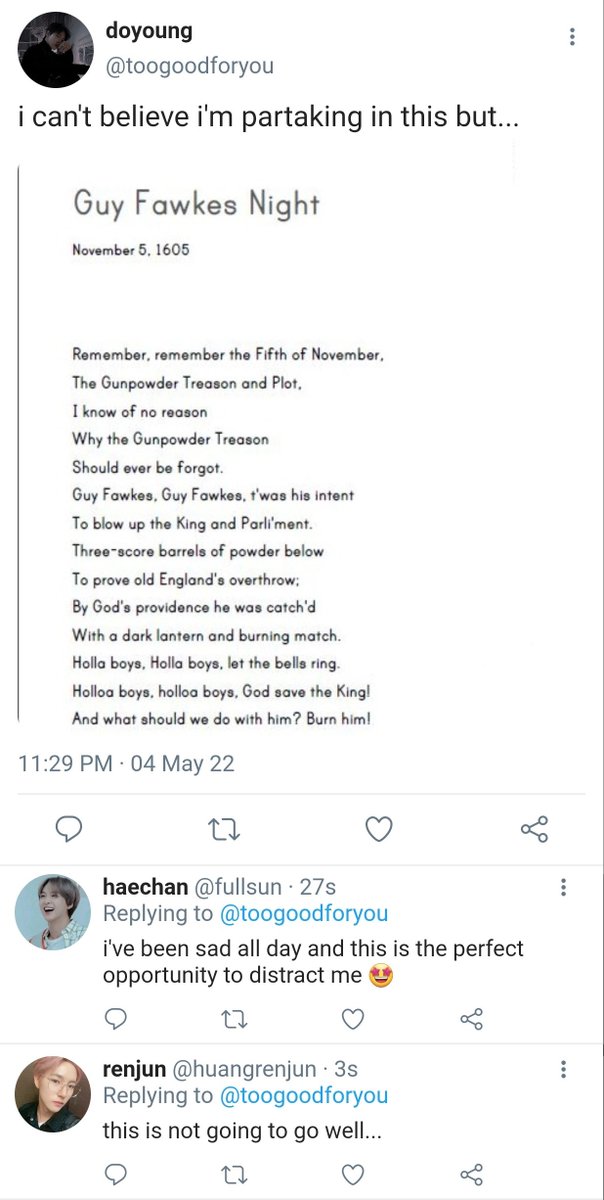Reply to haechan's comment
The image size is (604, 1200).
[x=116, y=1019]
